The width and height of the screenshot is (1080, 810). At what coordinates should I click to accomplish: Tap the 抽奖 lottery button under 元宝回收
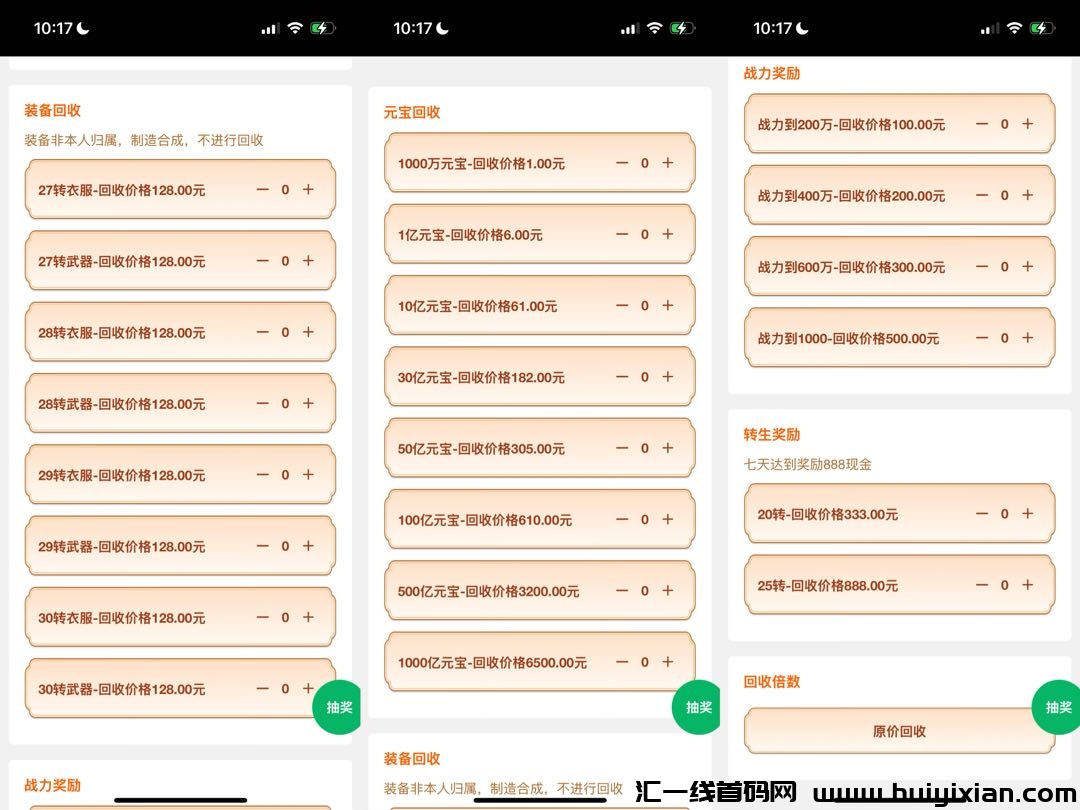(696, 707)
